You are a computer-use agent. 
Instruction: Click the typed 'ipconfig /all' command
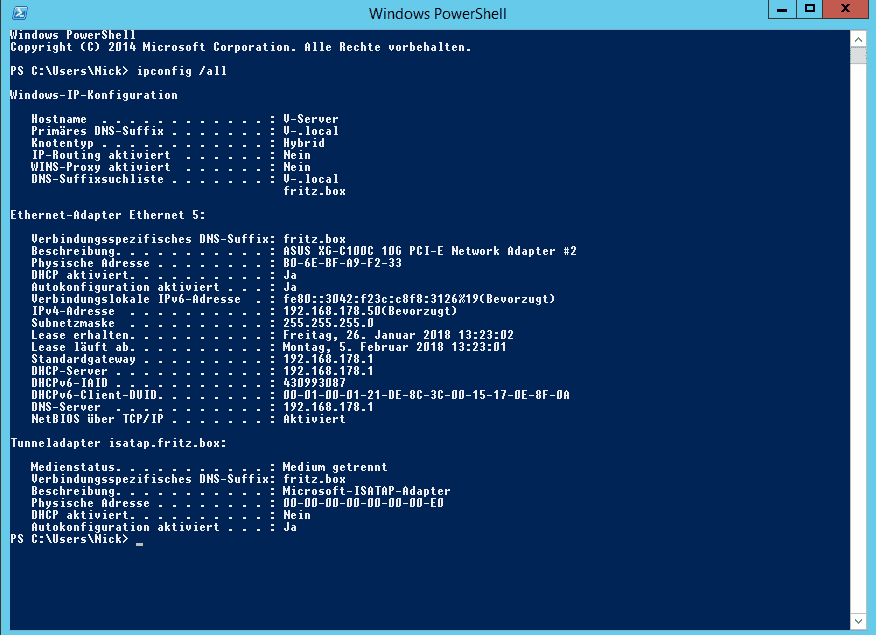click(177, 71)
